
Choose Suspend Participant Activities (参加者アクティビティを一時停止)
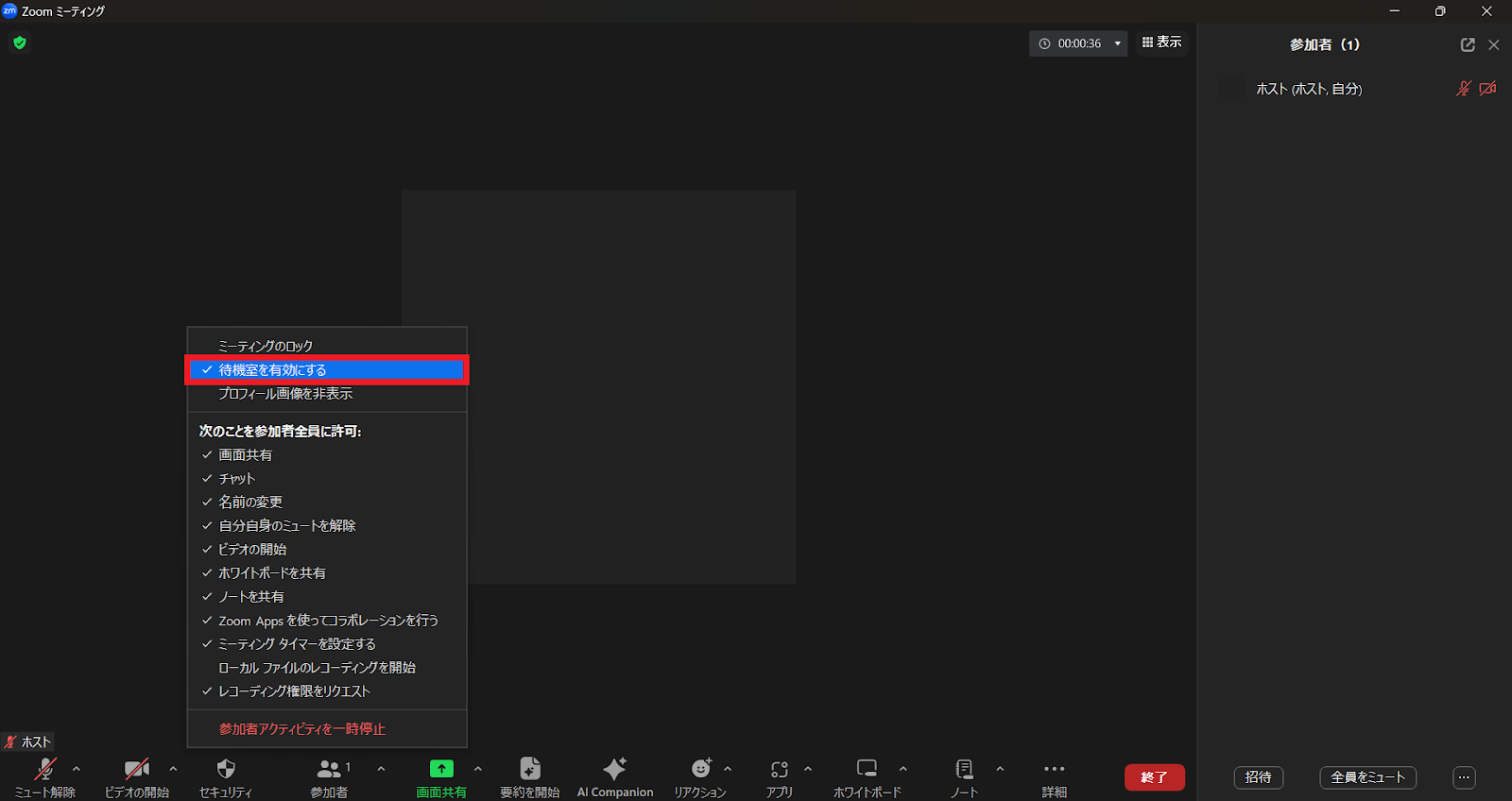coord(327,729)
